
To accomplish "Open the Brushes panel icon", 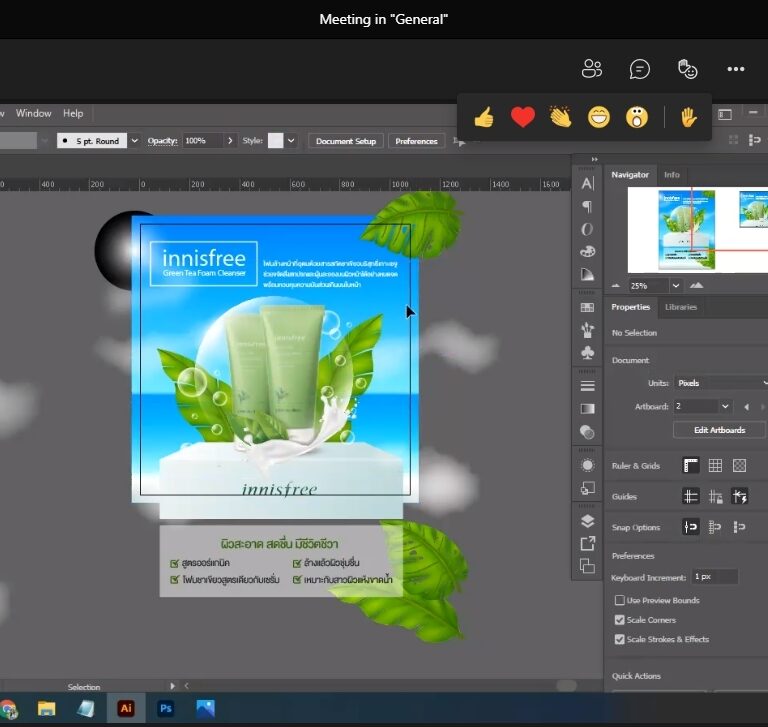I will (587, 330).
